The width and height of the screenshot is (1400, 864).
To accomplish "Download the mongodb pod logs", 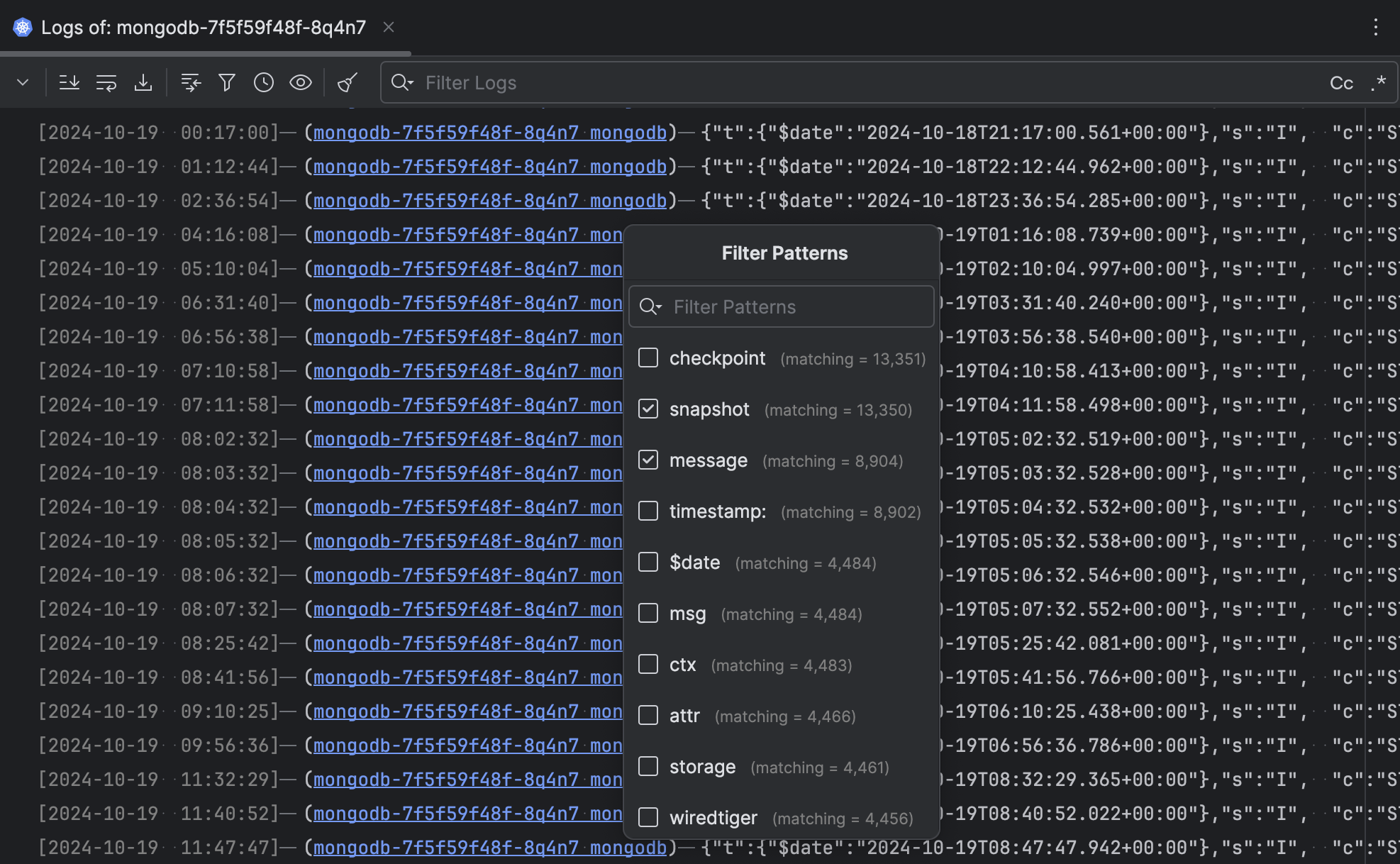I will pyautogui.click(x=144, y=82).
